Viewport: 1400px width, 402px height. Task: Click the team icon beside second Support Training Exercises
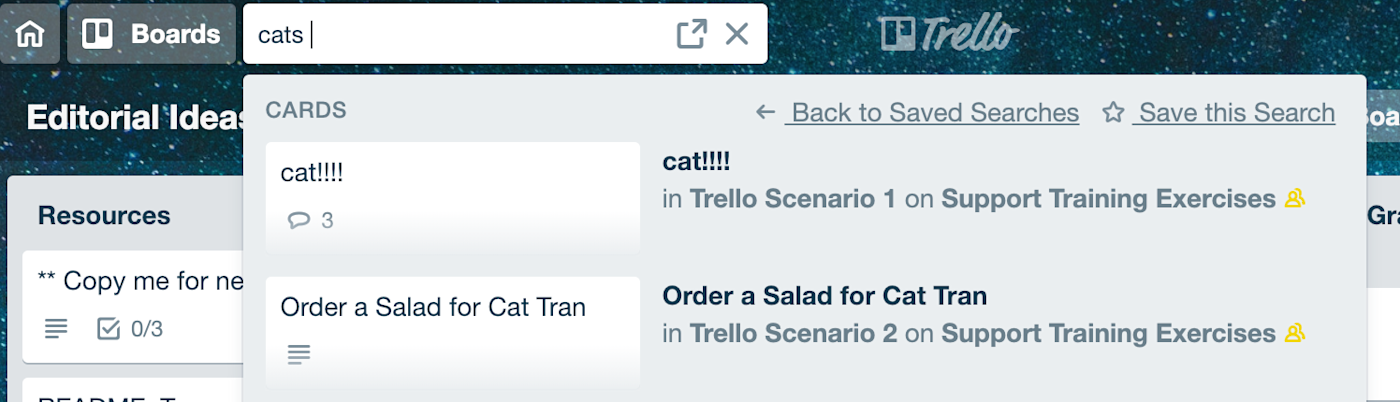coord(1295,332)
